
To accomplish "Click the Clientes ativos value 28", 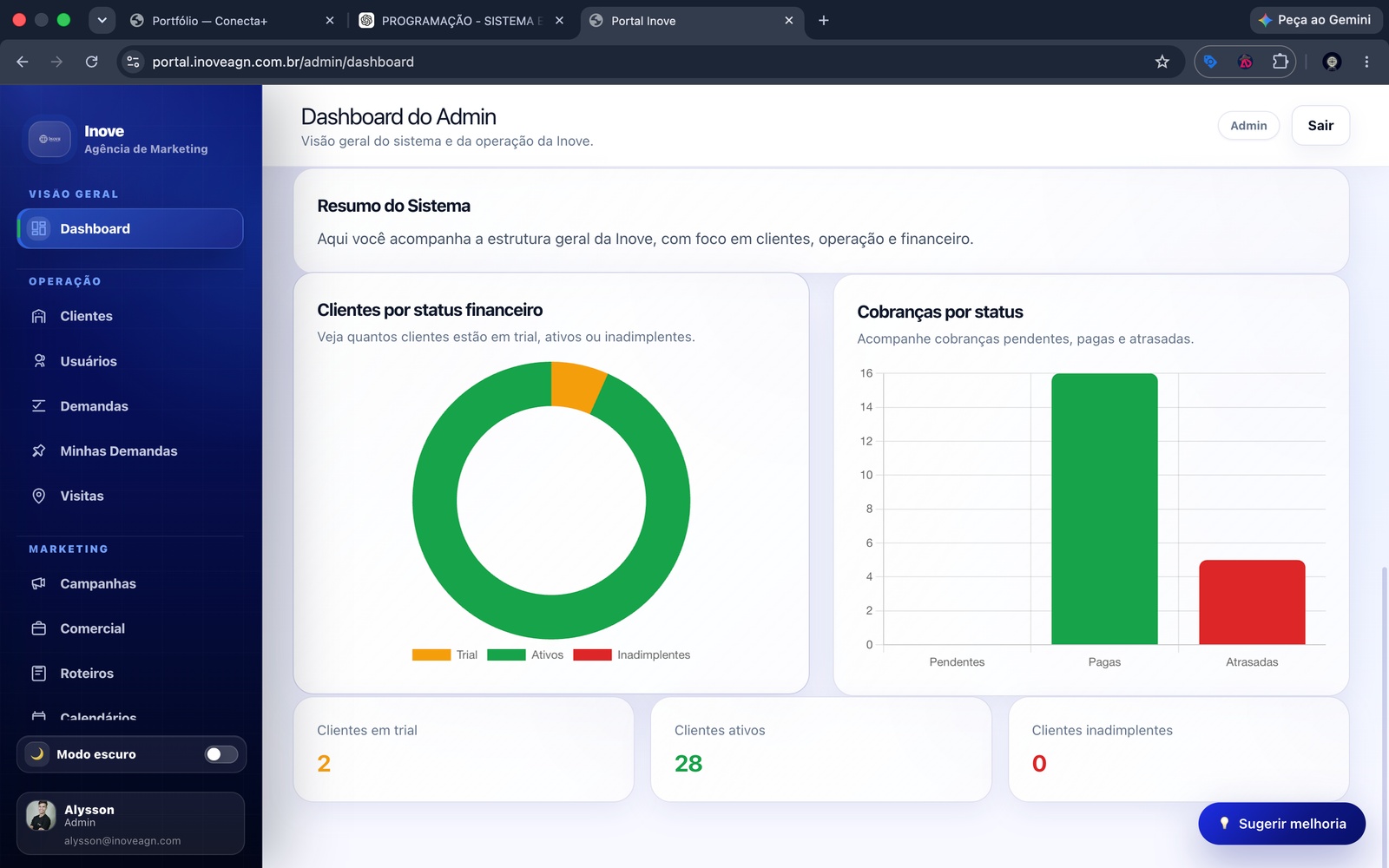I will [688, 764].
